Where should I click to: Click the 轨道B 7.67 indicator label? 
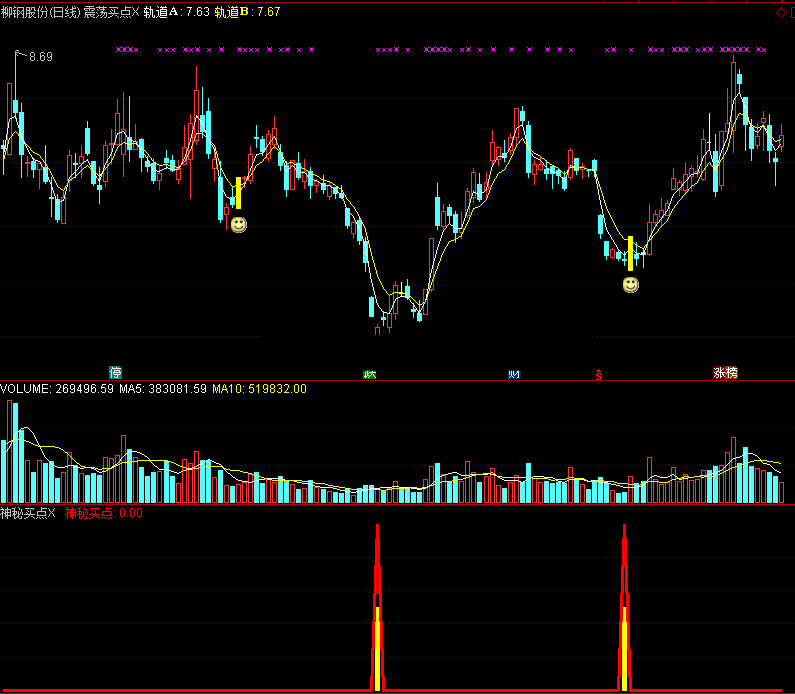247,13
